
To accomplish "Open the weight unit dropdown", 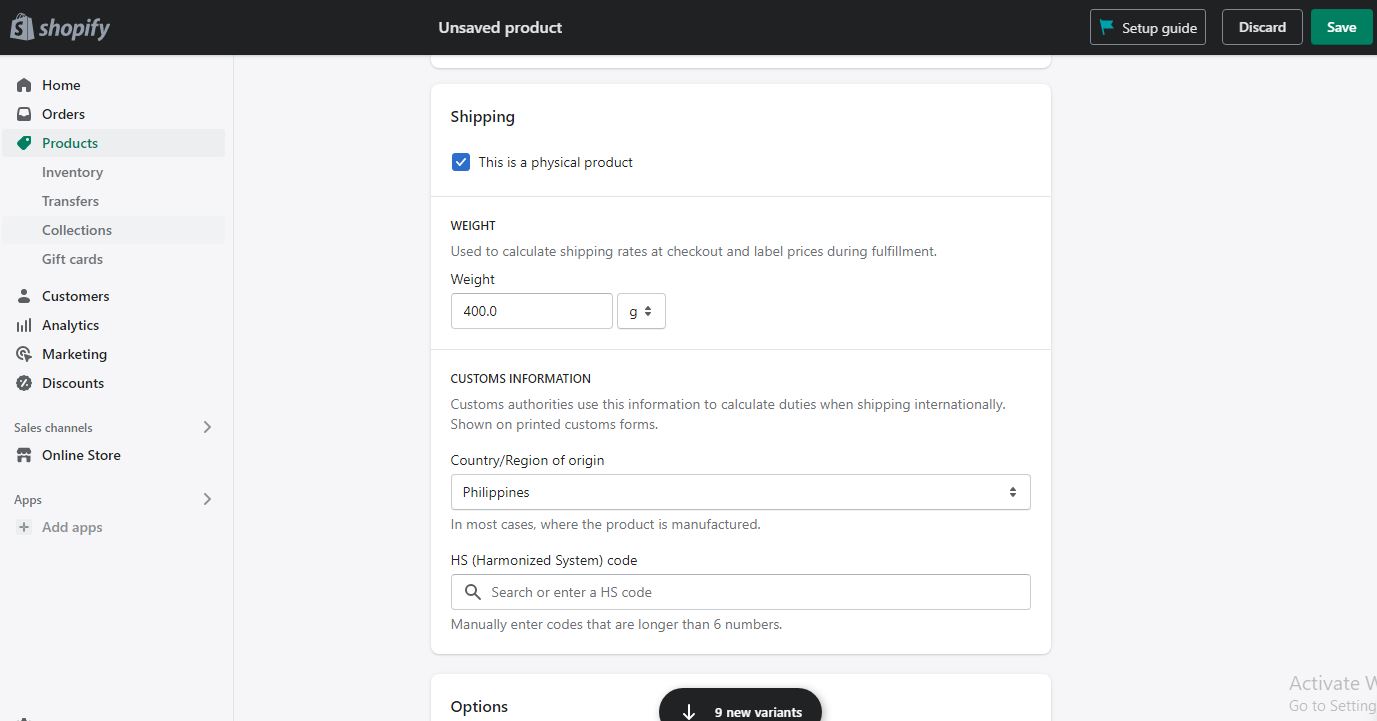I will [641, 311].
